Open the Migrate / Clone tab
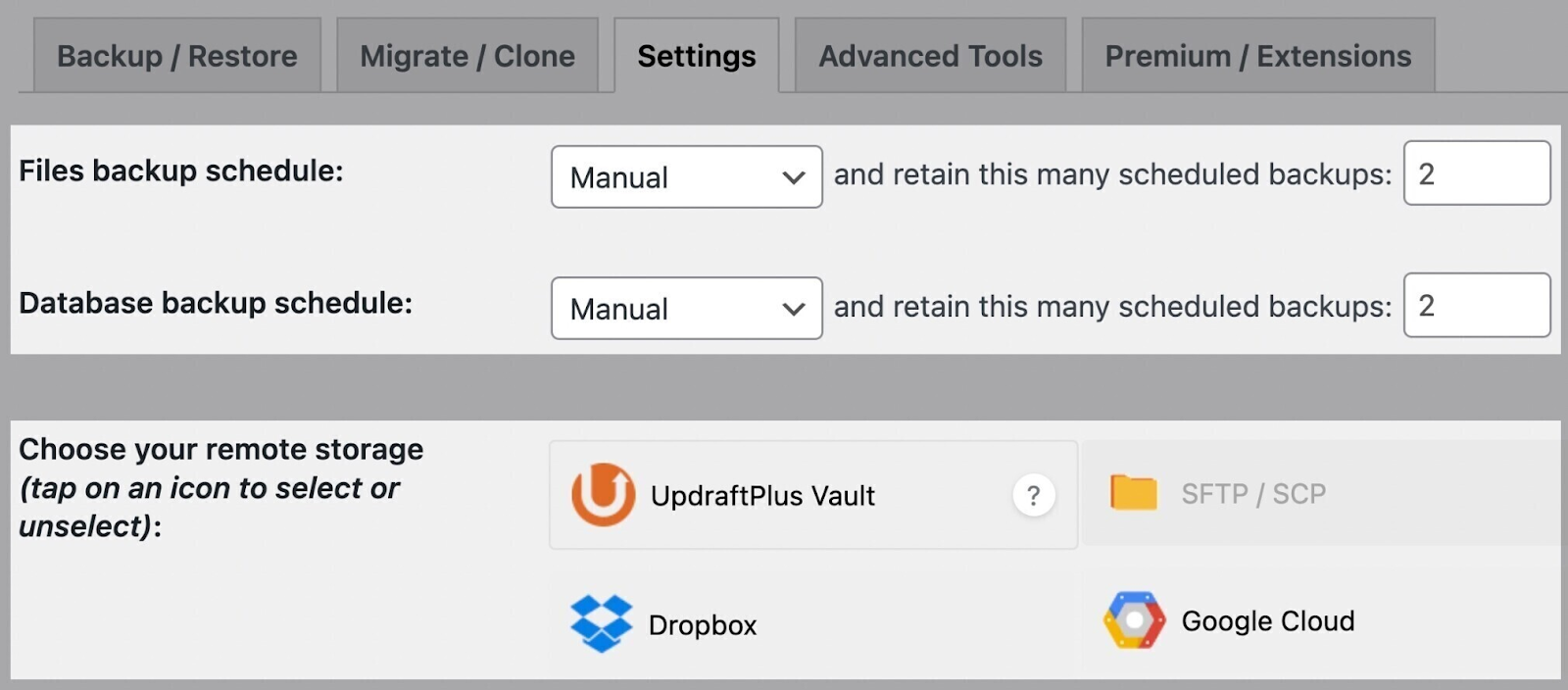The width and height of the screenshot is (1568, 690). (x=467, y=56)
